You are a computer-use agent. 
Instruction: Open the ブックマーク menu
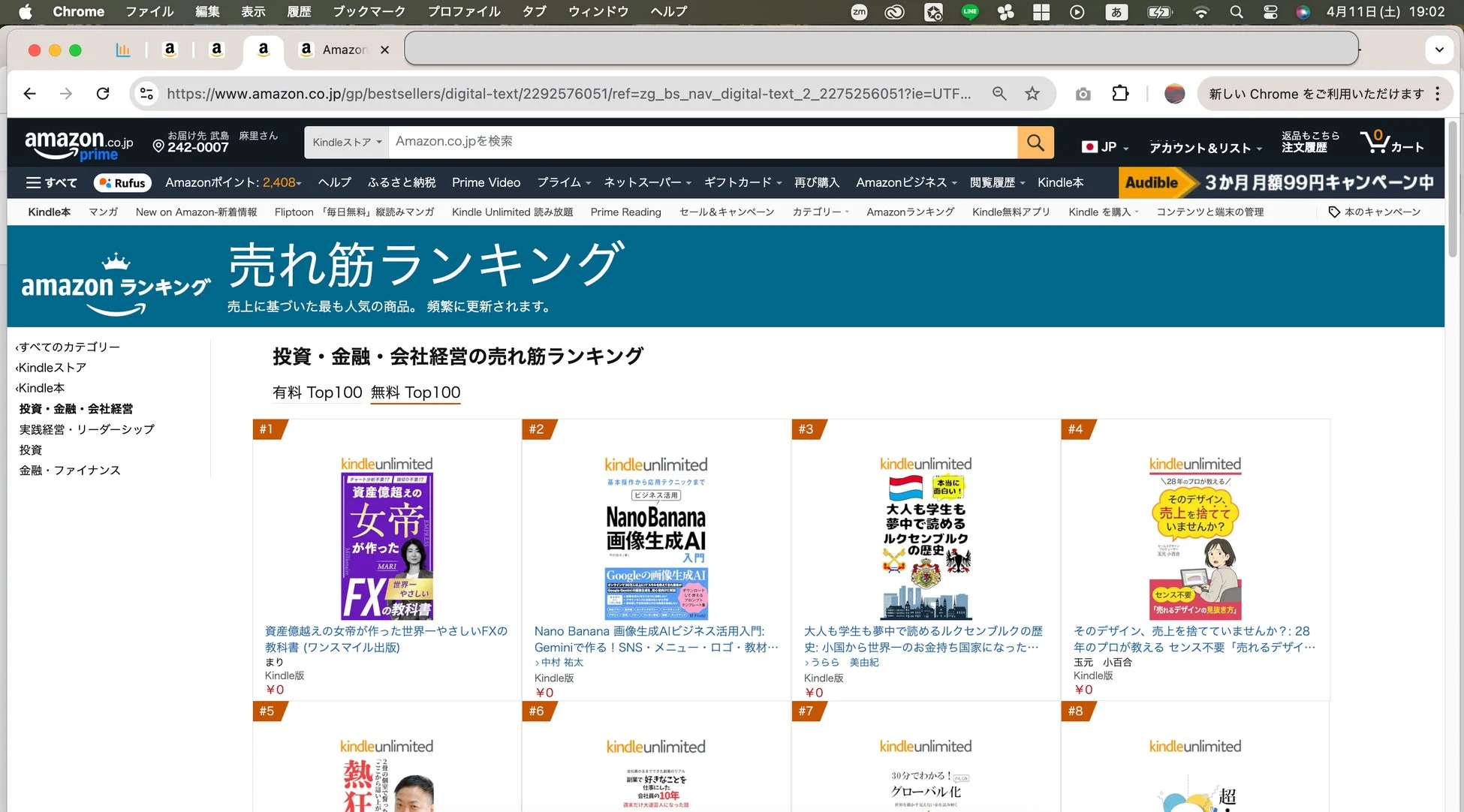pyautogui.click(x=369, y=11)
